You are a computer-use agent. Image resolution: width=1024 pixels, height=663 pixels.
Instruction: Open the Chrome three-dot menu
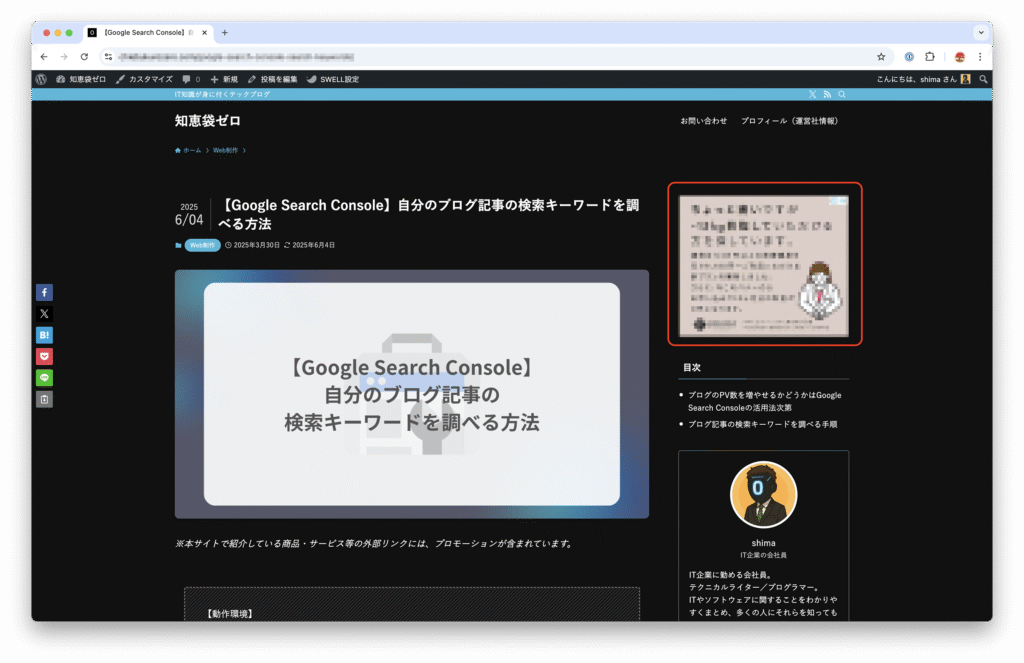coord(980,57)
